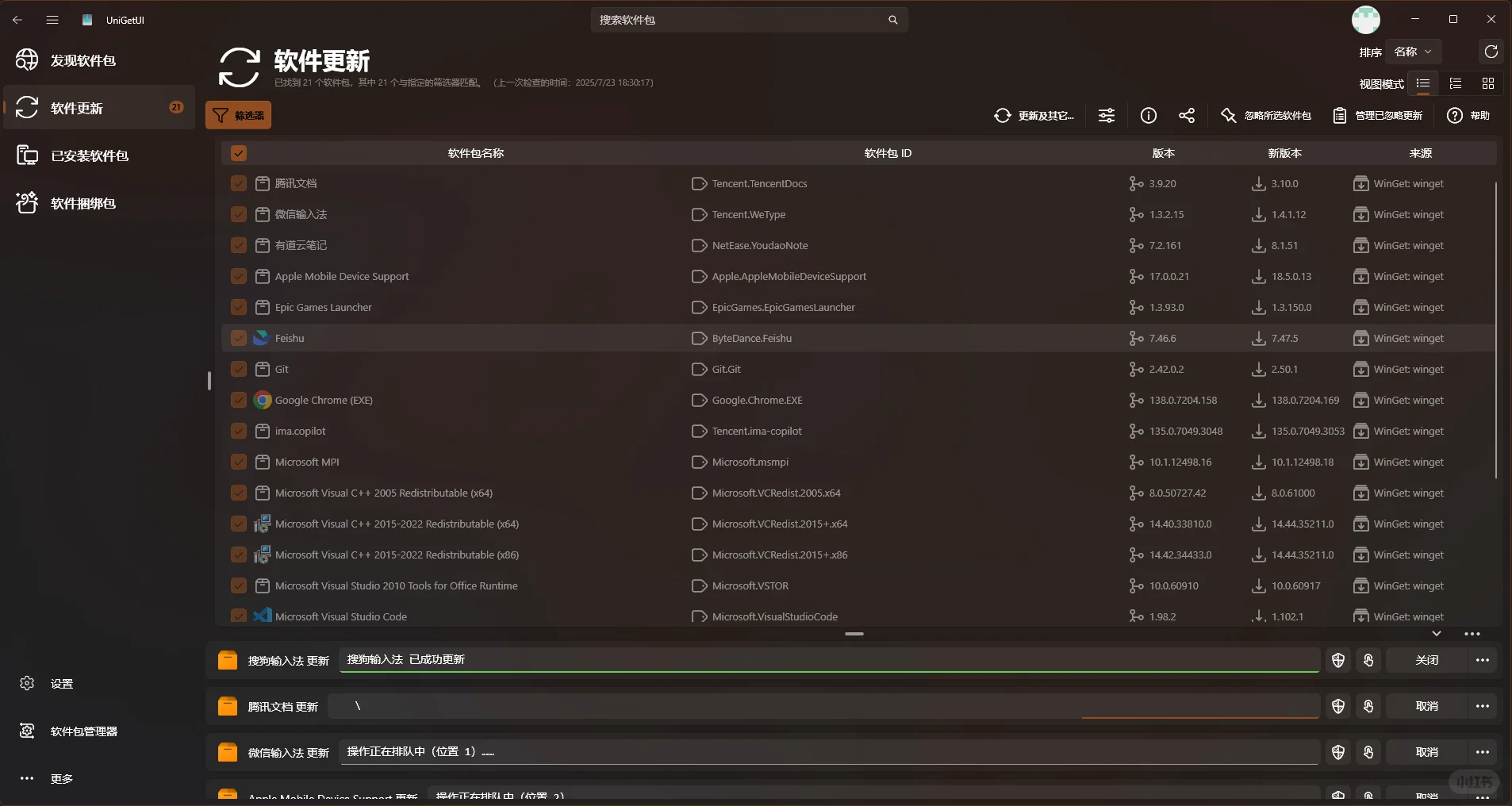1512x806 pixels.
Task: Reload the updates list with the refresh icon
Action: (1491, 52)
